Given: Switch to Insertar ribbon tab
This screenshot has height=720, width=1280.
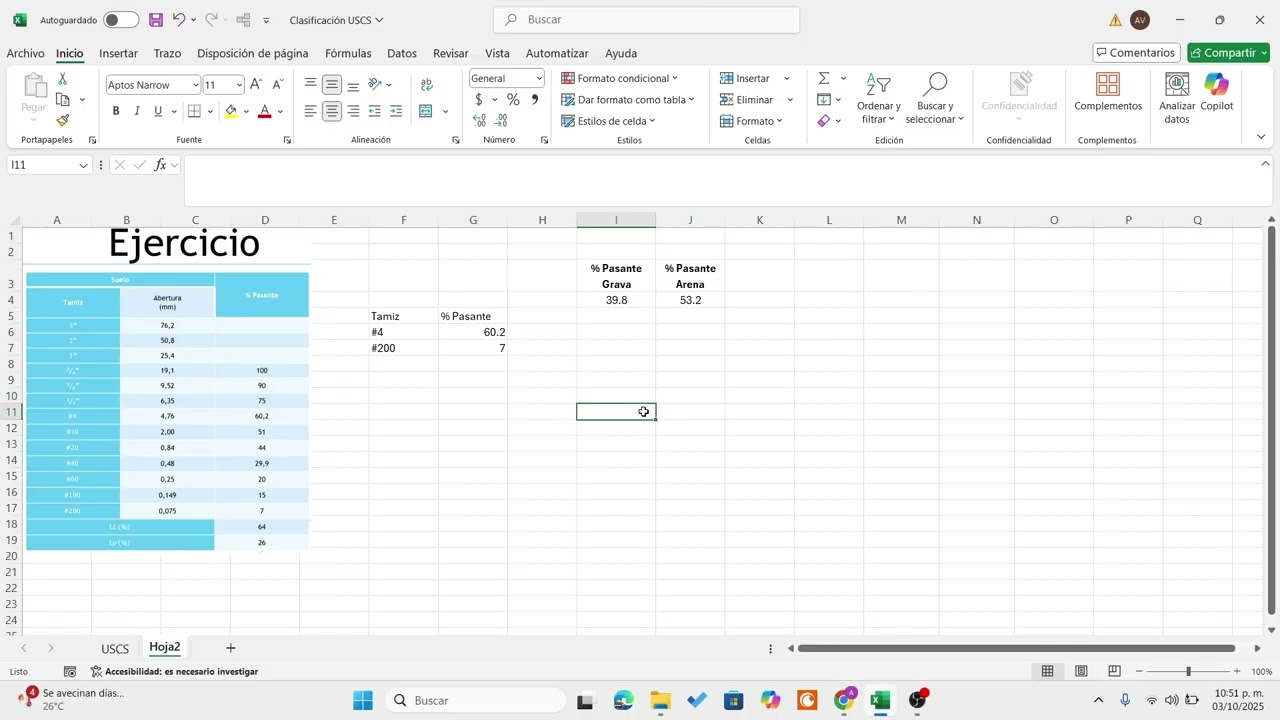Looking at the screenshot, I should tap(118, 53).
